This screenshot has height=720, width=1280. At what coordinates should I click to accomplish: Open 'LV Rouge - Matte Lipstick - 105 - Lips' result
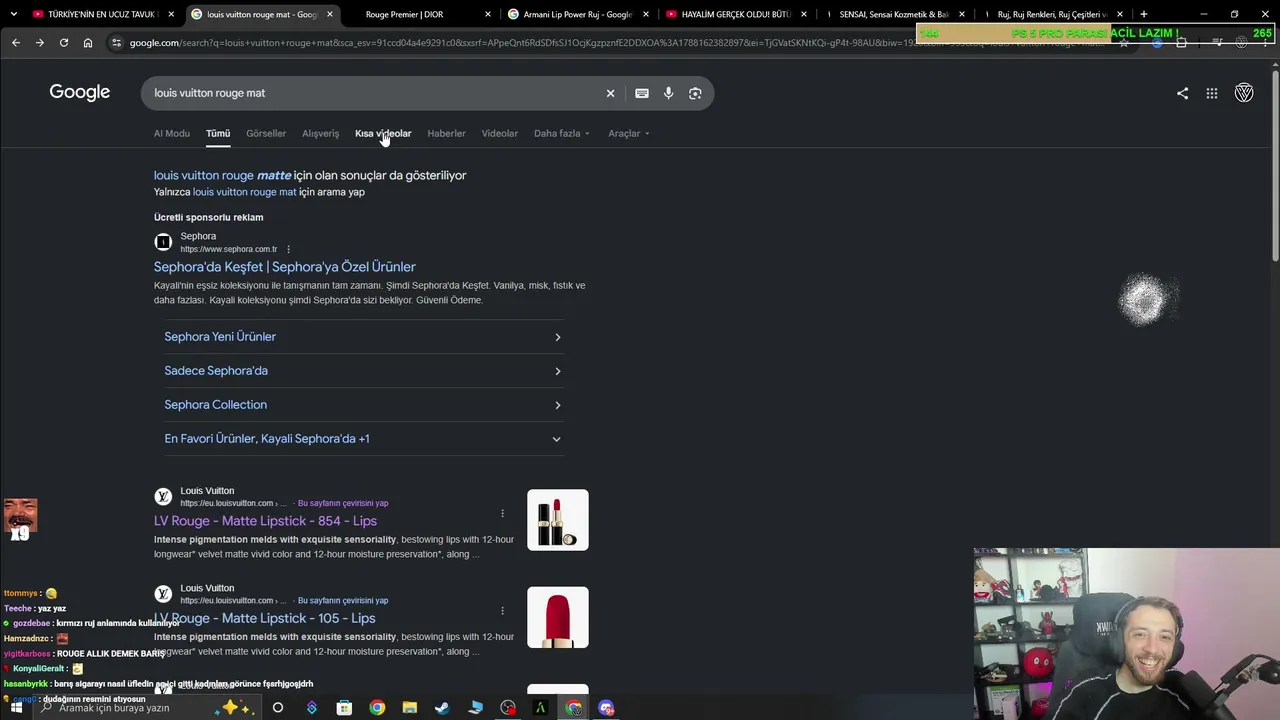(265, 618)
